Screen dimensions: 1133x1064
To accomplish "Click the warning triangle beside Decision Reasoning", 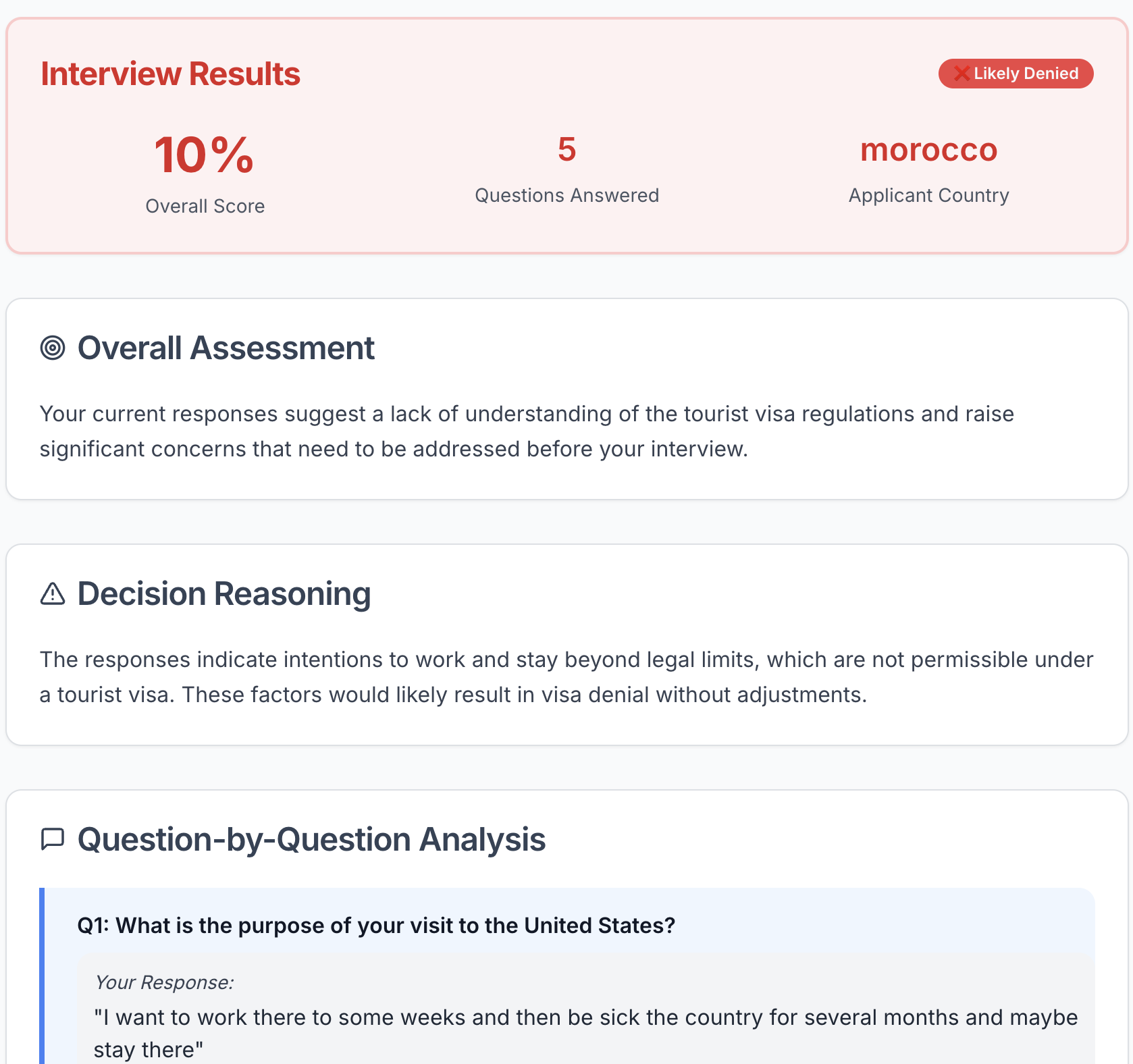I will [53, 594].
